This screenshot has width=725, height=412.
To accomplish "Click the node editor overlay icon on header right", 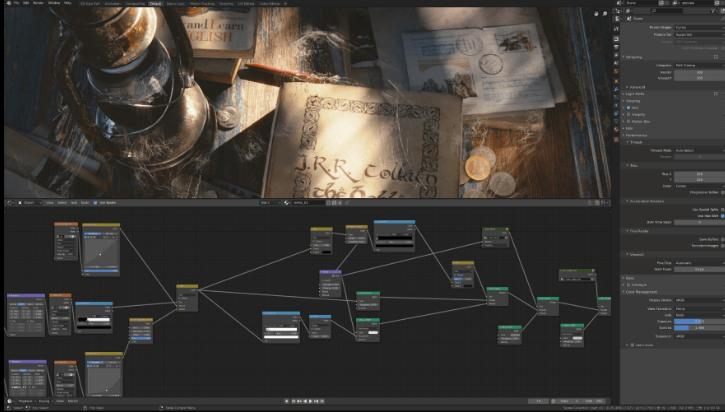I will [x=597, y=203].
